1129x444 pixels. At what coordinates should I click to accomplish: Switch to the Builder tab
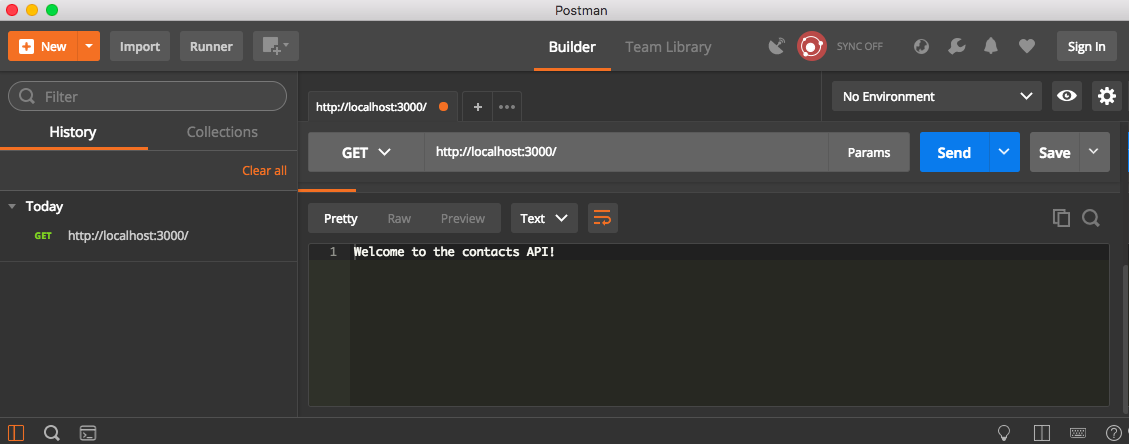pos(572,47)
